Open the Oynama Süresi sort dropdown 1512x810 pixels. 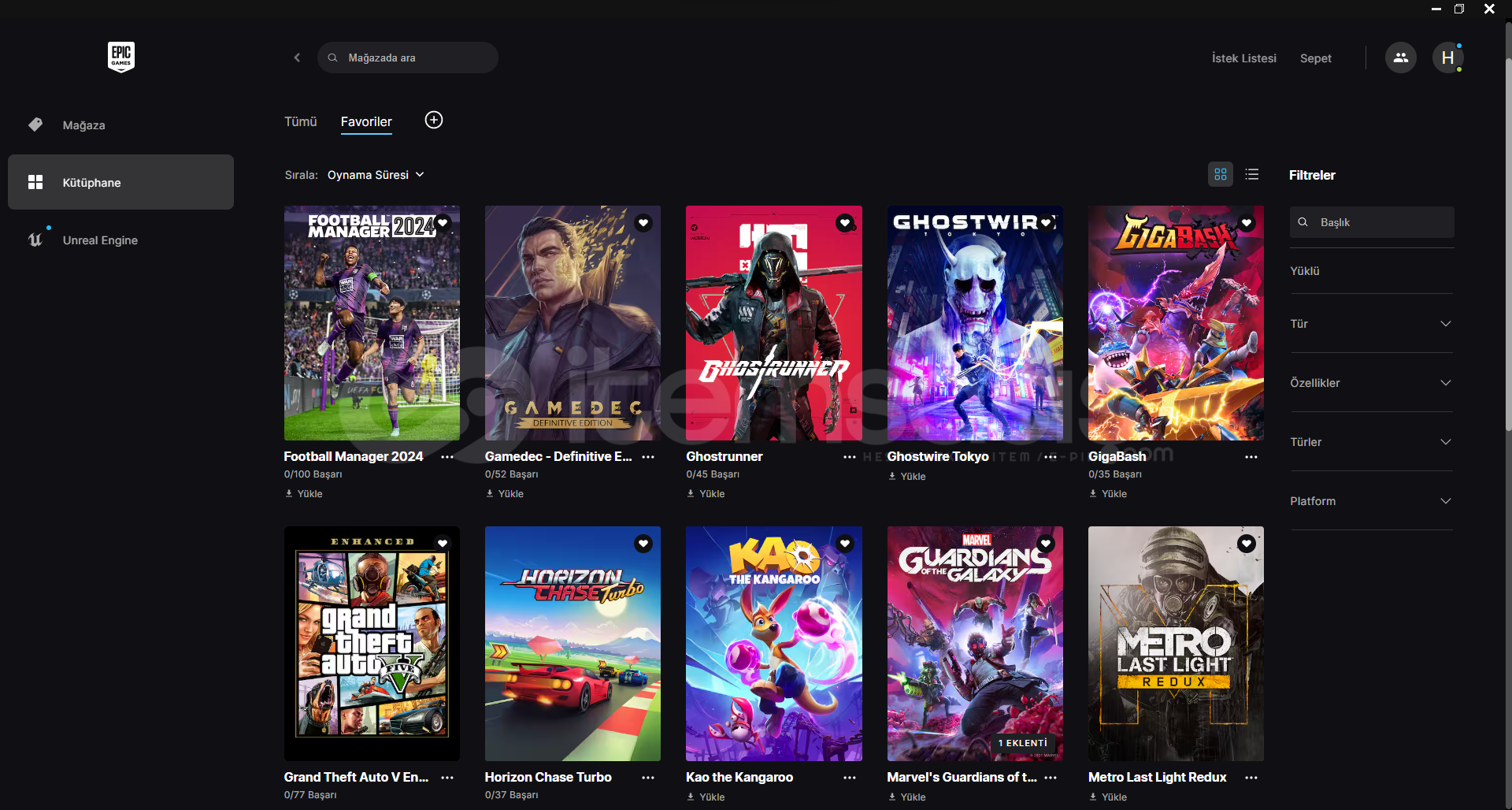tap(376, 175)
